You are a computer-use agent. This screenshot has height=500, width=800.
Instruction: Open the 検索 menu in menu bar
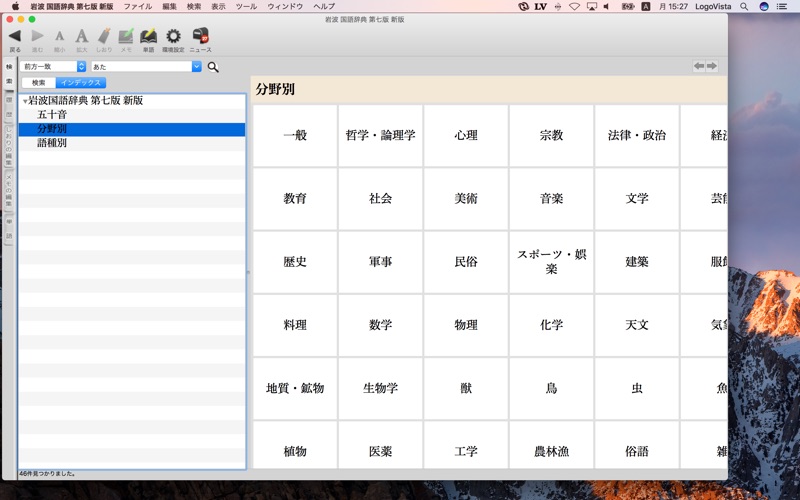[194, 7]
